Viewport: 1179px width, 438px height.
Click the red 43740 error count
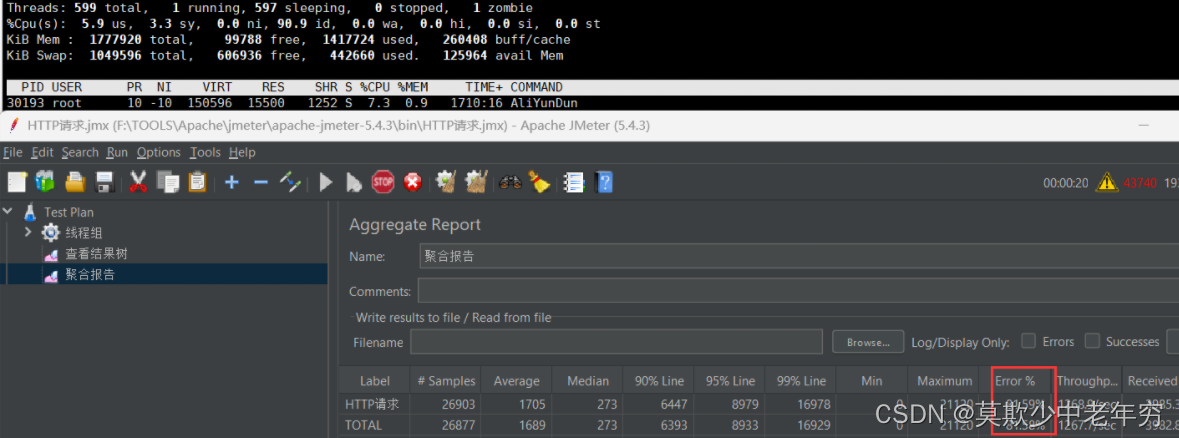[1140, 183]
